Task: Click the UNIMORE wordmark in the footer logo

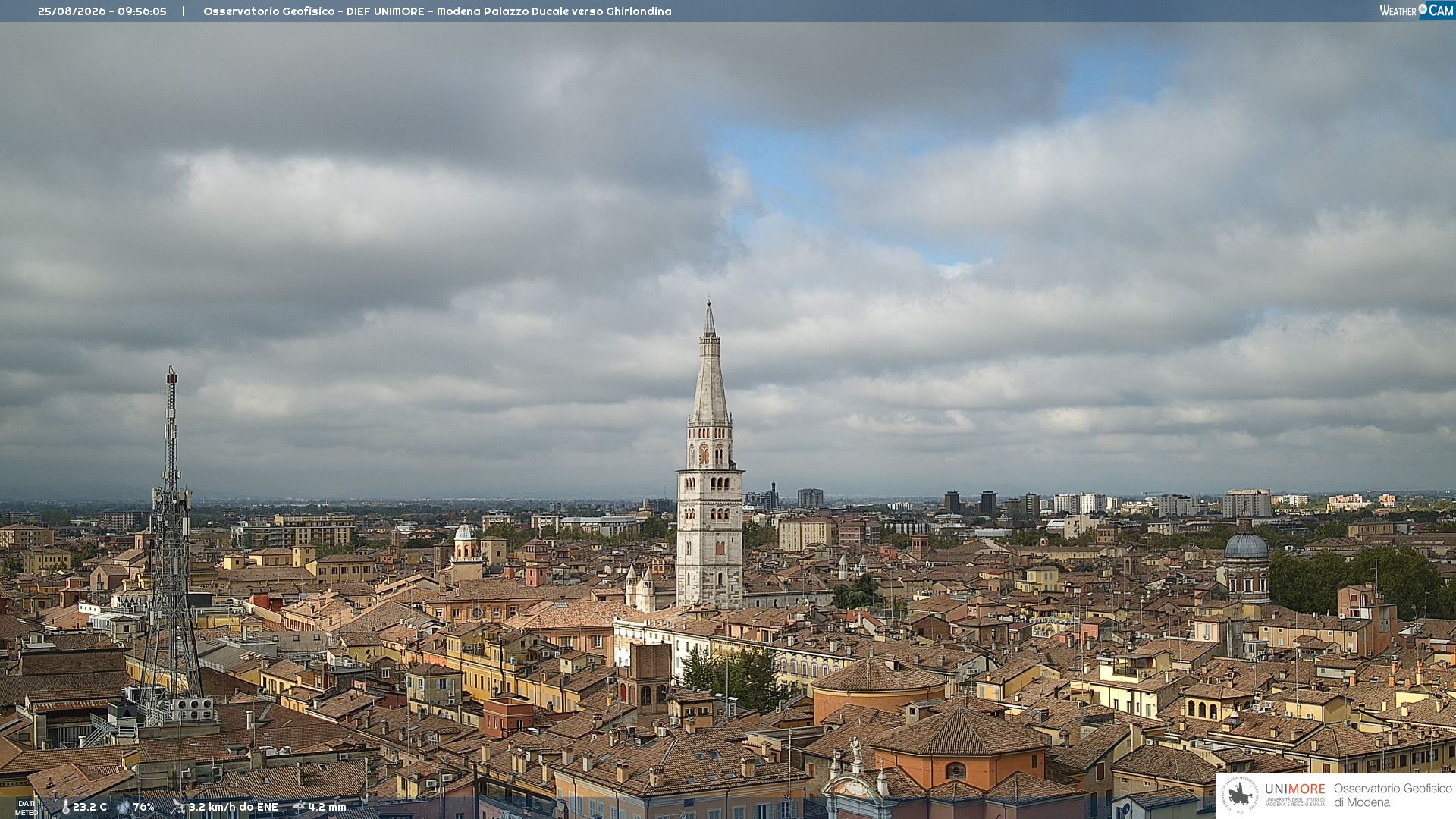Action: (1294, 789)
